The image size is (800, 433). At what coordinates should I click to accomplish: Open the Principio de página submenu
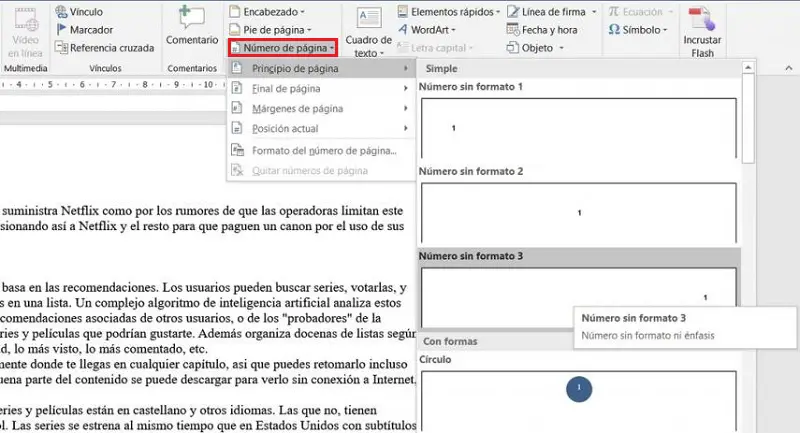click(321, 68)
